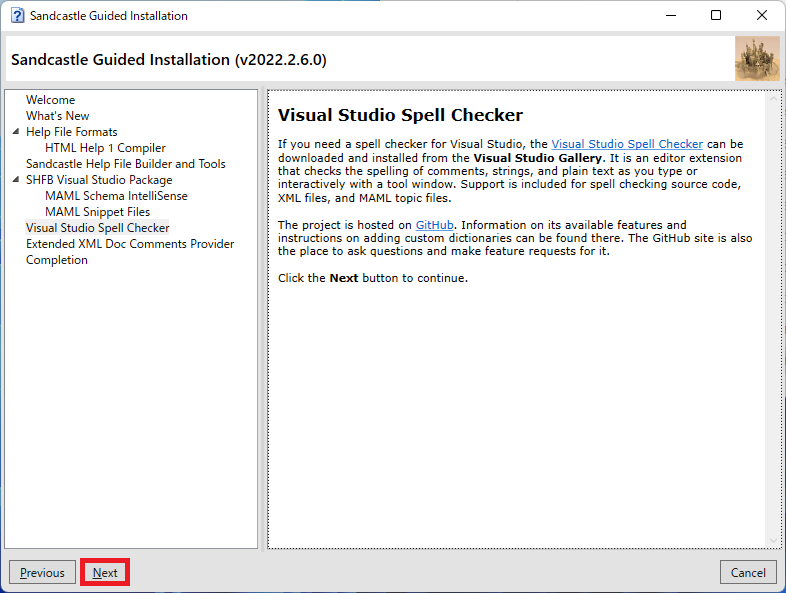Select the Welcome page in the tree
786x593 pixels.
click(50, 100)
